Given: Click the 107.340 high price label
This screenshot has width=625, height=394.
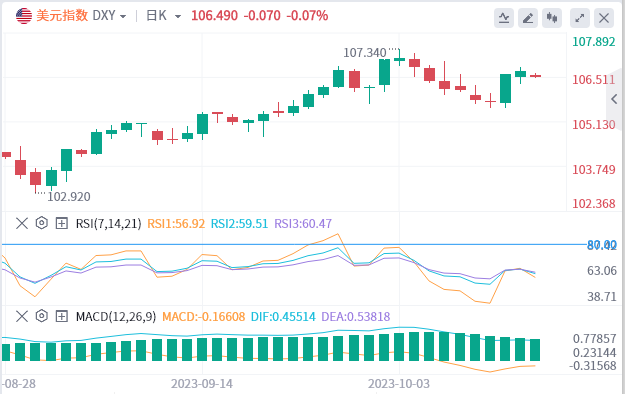Looking at the screenshot, I should click(365, 53).
